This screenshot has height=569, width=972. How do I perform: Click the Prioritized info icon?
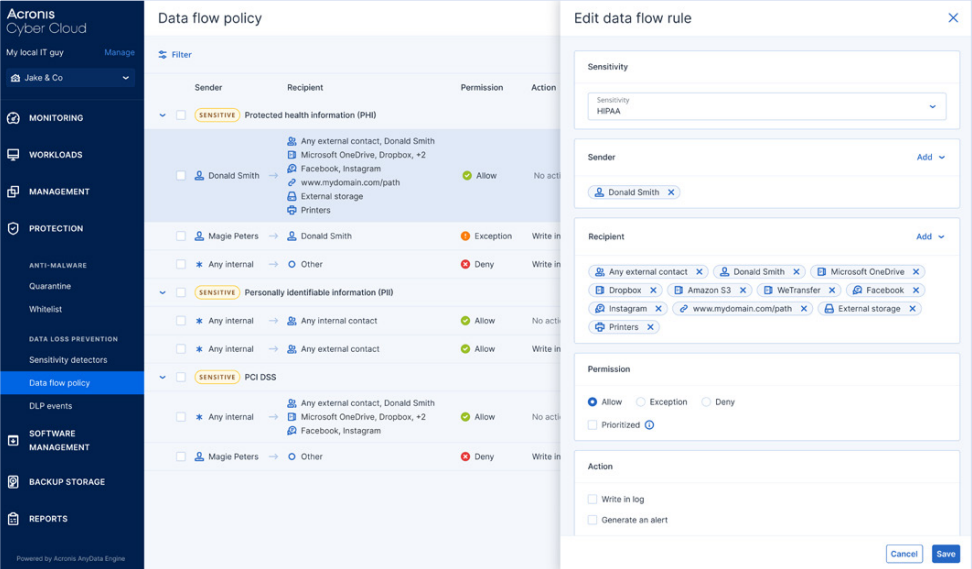click(649, 425)
